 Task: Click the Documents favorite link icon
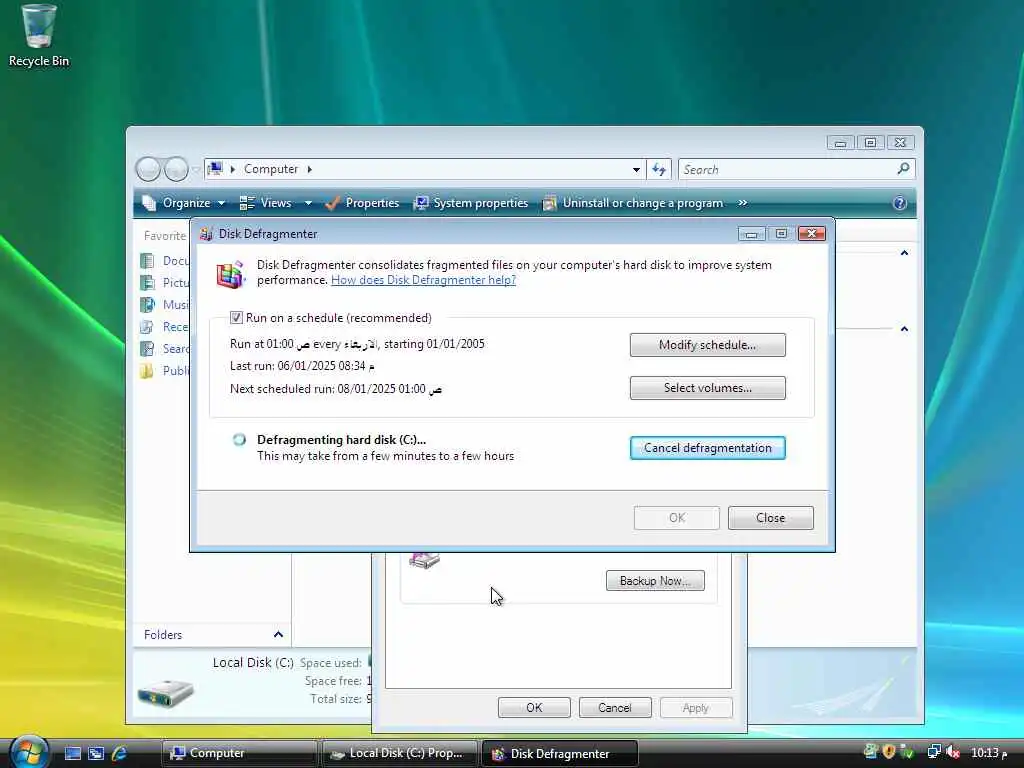pyautogui.click(x=148, y=261)
